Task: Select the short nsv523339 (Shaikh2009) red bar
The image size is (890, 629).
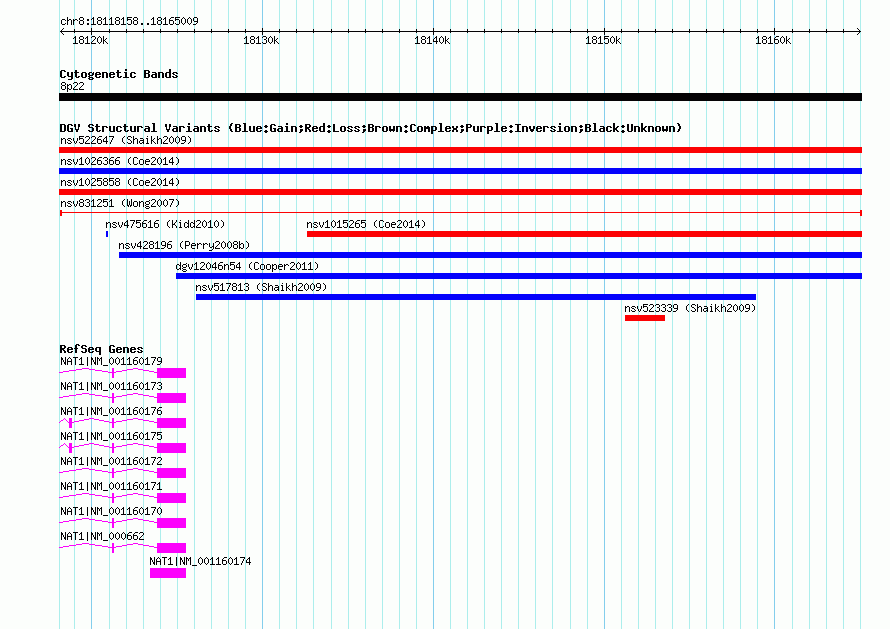Action: [x=645, y=318]
